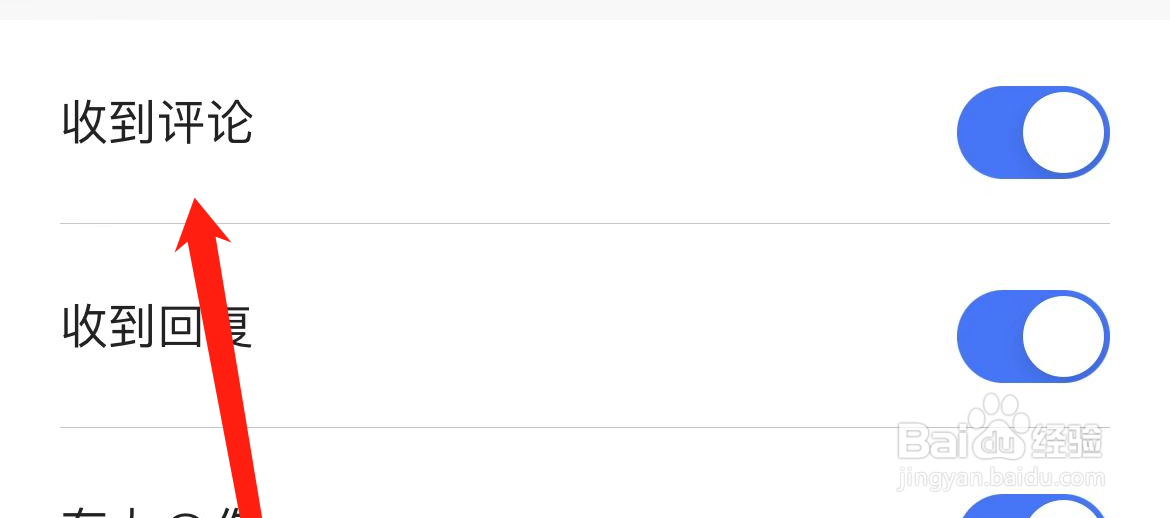
Task: Disable the 收到回复 switch
Action: pos(1032,336)
